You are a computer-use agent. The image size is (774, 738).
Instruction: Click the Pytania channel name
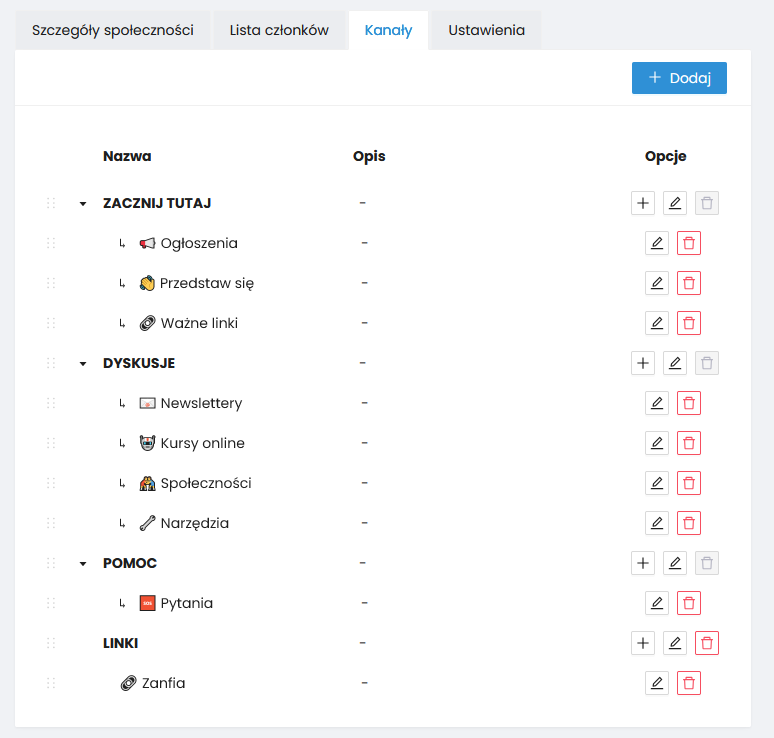click(x=186, y=603)
